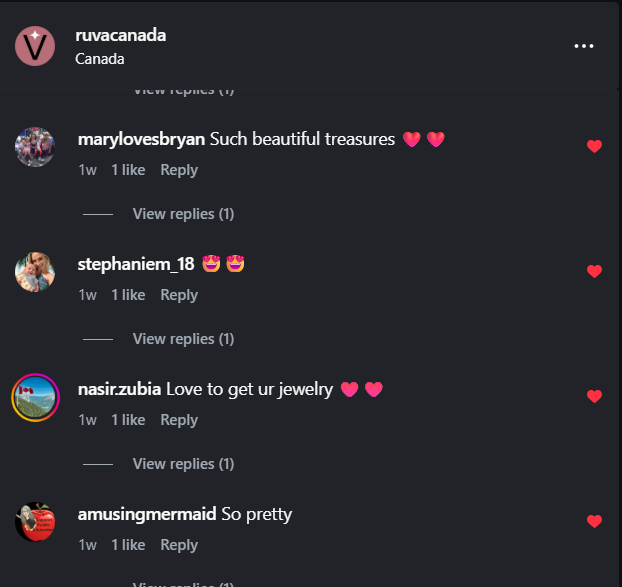Unlike amusingmermaid's So pretty comment
The width and height of the screenshot is (622, 587).
coord(594,521)
